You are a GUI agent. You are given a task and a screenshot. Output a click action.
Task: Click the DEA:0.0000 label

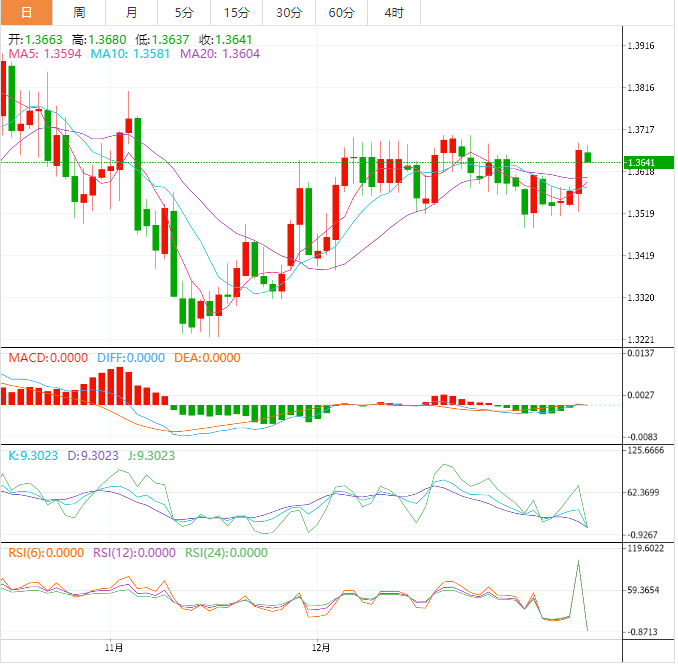coord(207,358)
